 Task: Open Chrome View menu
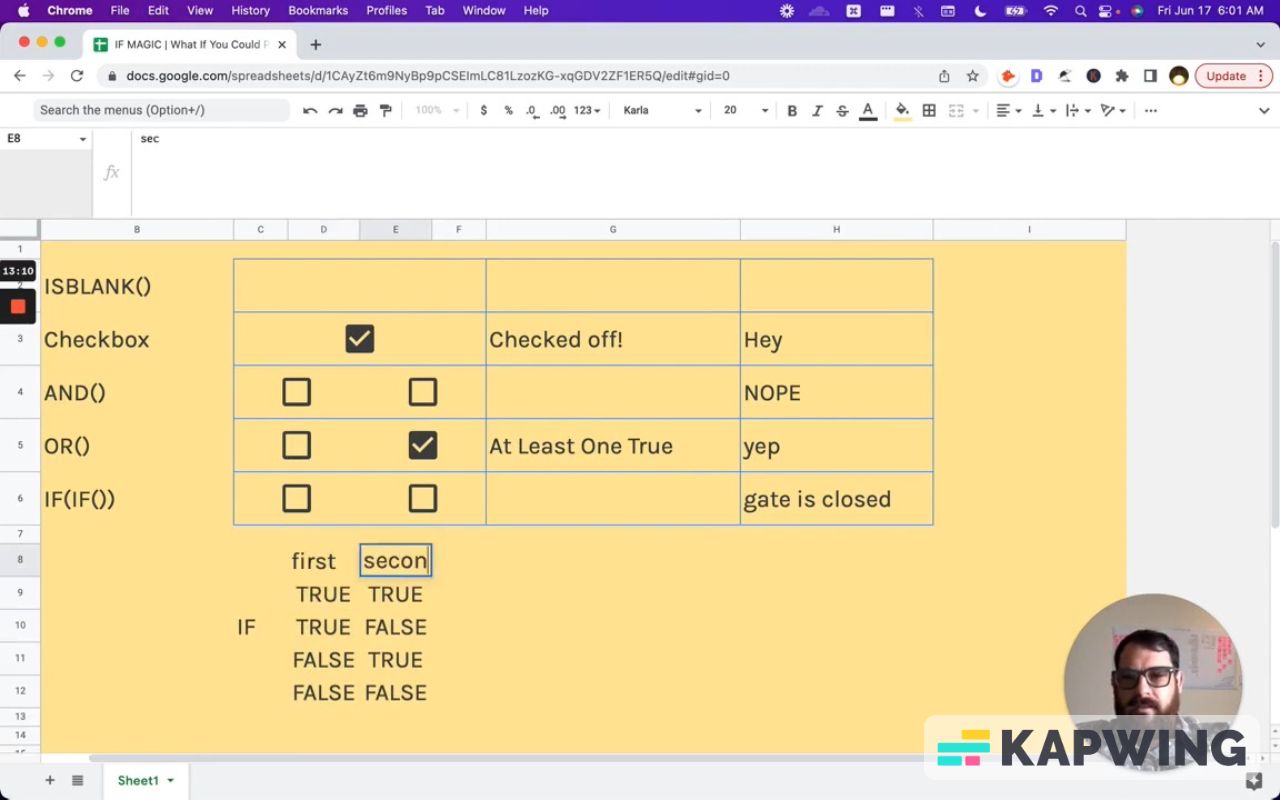click(x=200, y=11)
